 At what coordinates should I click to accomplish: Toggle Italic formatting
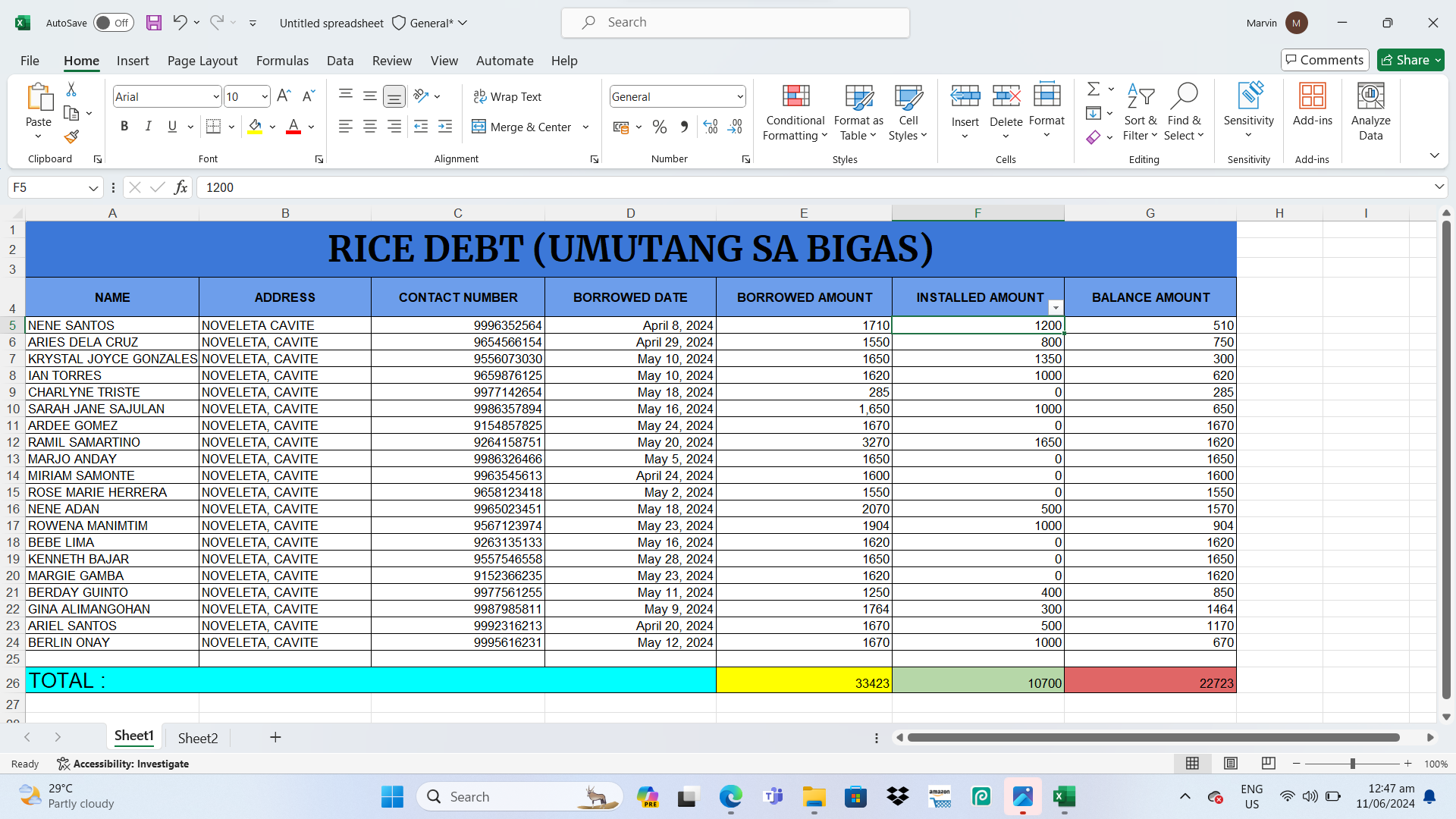[149, 127]
